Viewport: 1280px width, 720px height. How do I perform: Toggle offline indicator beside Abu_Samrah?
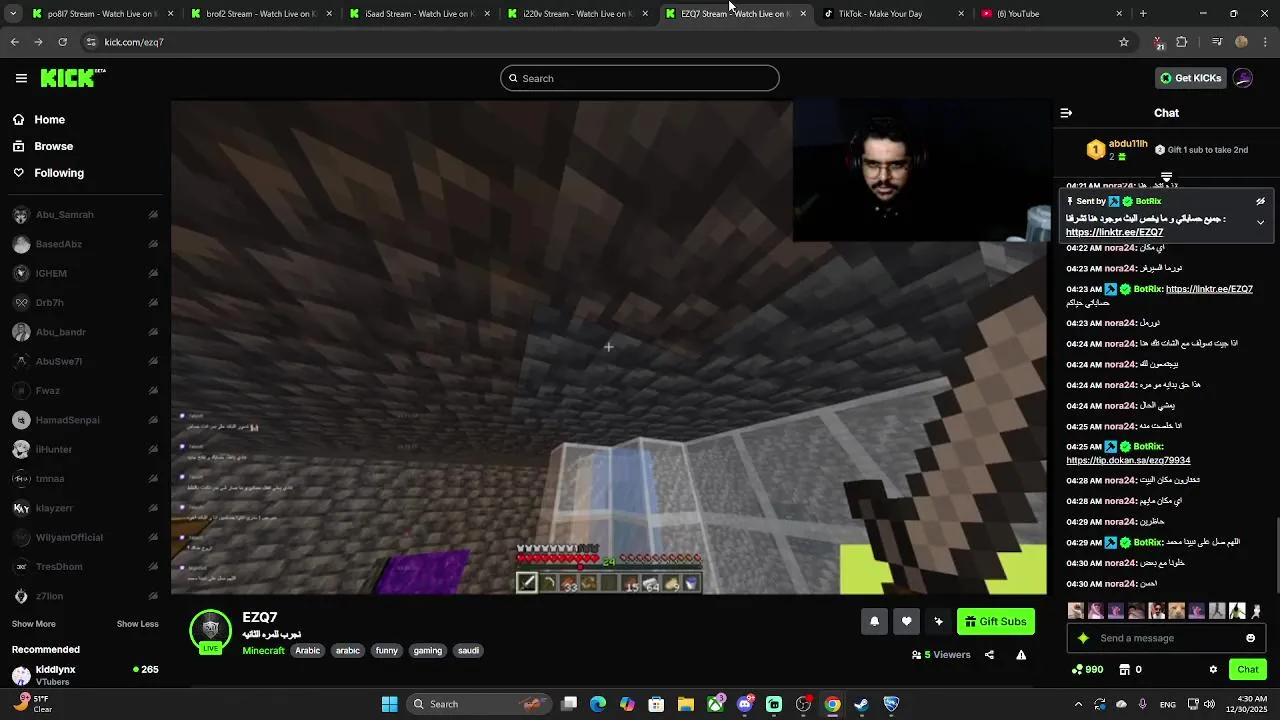[153, 215]
